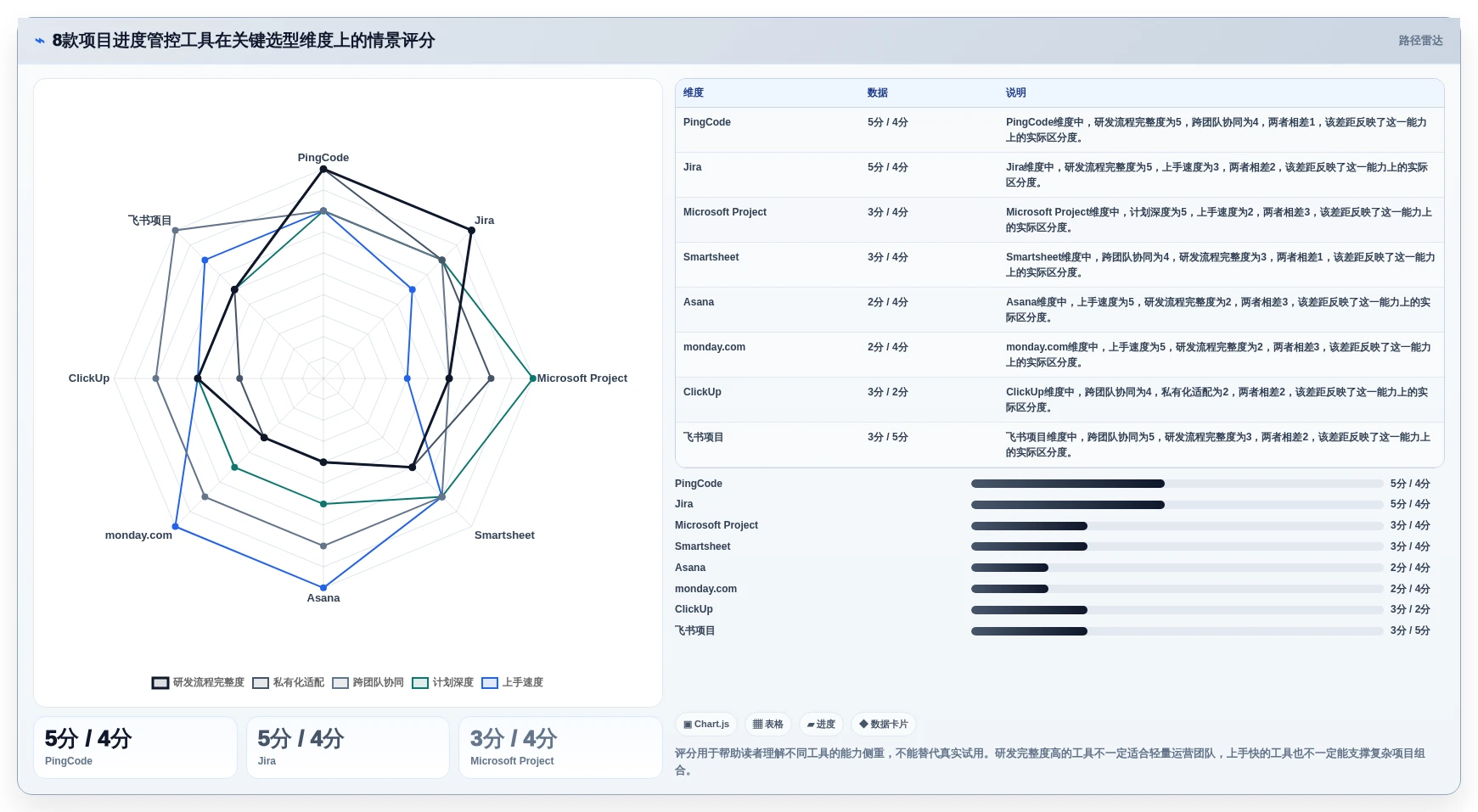Open the Microsoft Project 3分 / 4分 summary card
The image size is (1478, 812).
[560, 748]
